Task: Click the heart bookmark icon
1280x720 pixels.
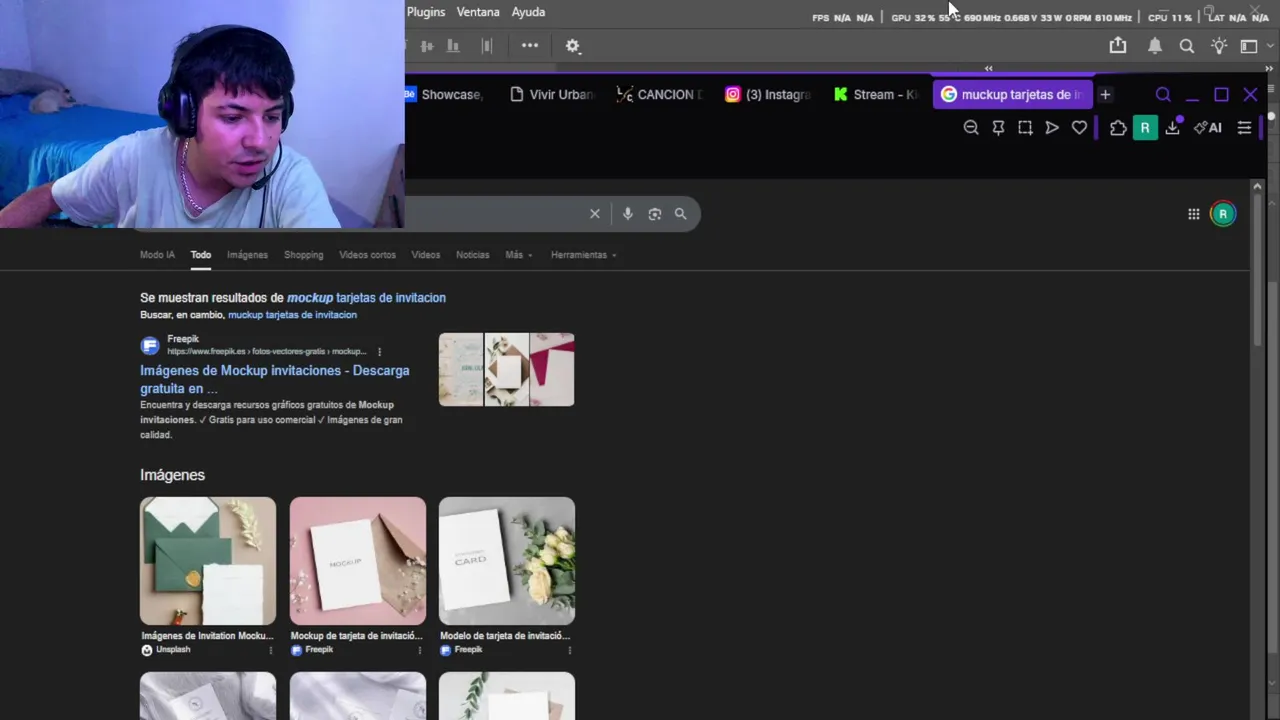Action: point(1079,128)
